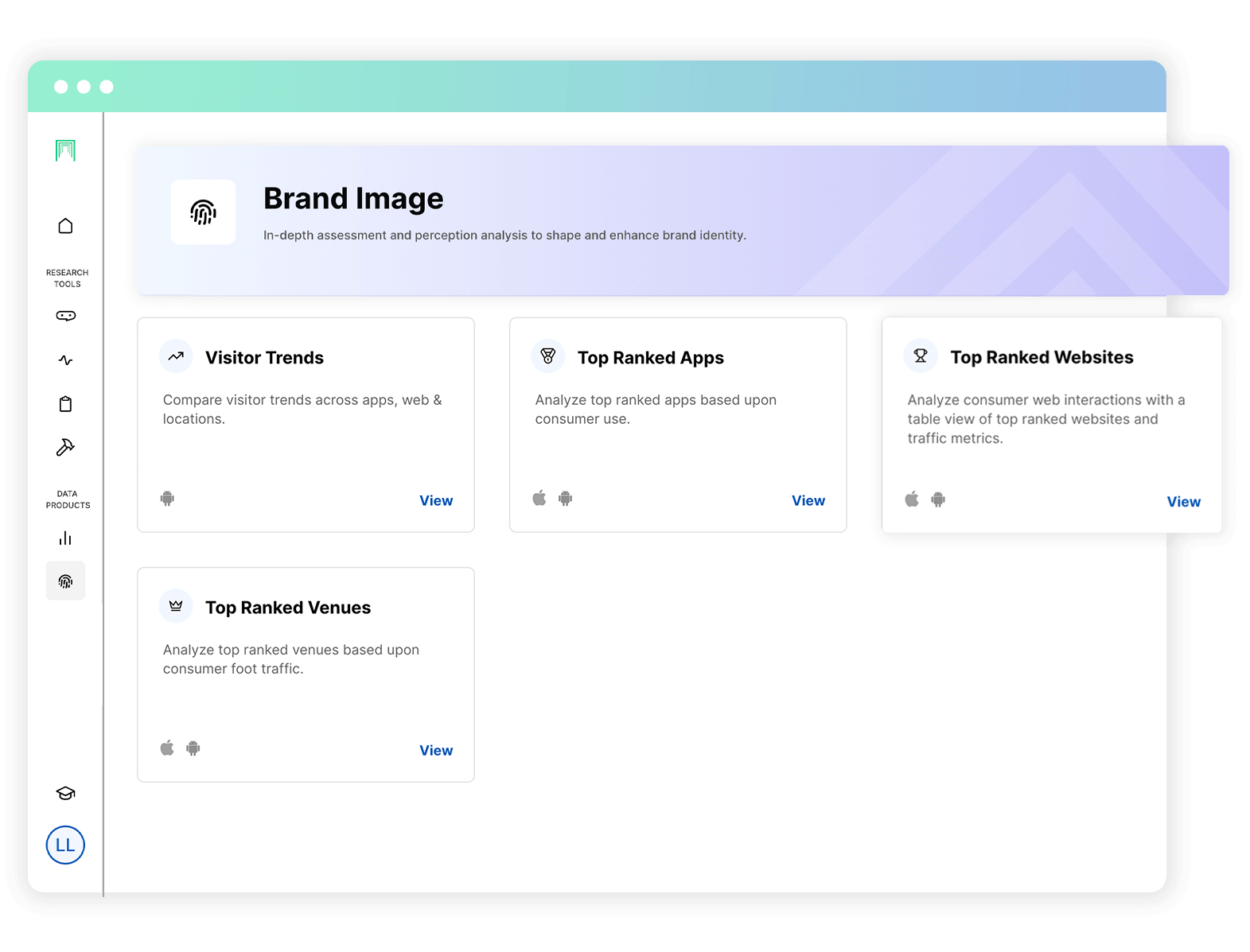Click the Visitor Trends card title

point(264,358)
